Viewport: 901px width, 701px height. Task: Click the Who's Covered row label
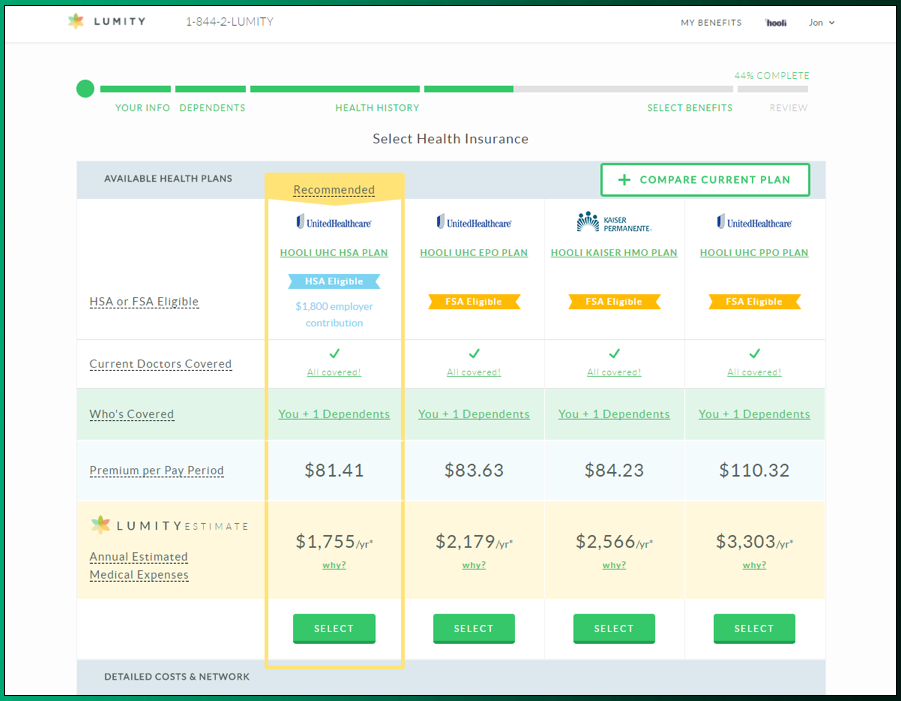click(x=132, y=414)
